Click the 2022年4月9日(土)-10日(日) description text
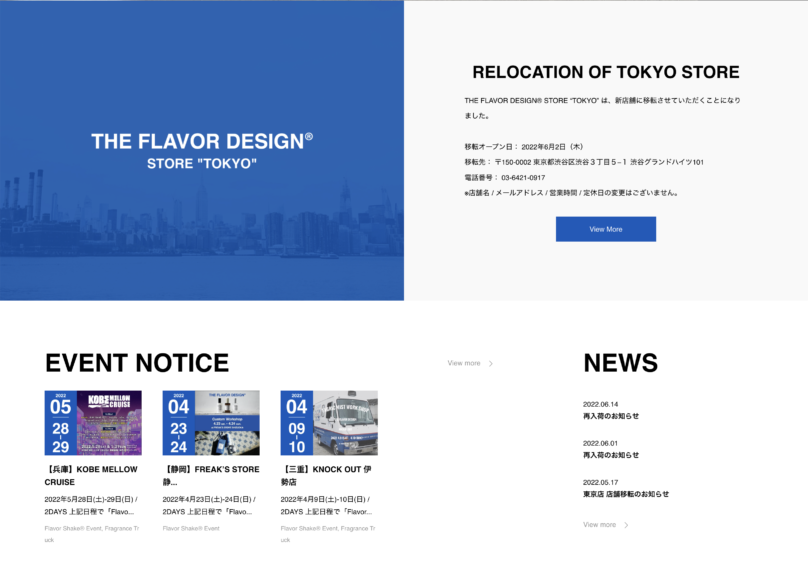Viewport: 808px width, 565px height. [x=326, y=505]
